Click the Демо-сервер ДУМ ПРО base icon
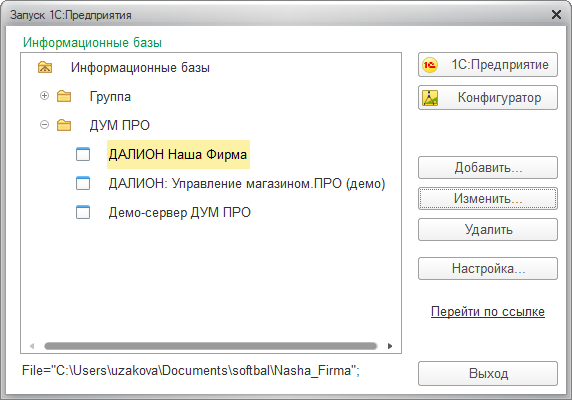The image size is (572, 400). click(83, 212)
